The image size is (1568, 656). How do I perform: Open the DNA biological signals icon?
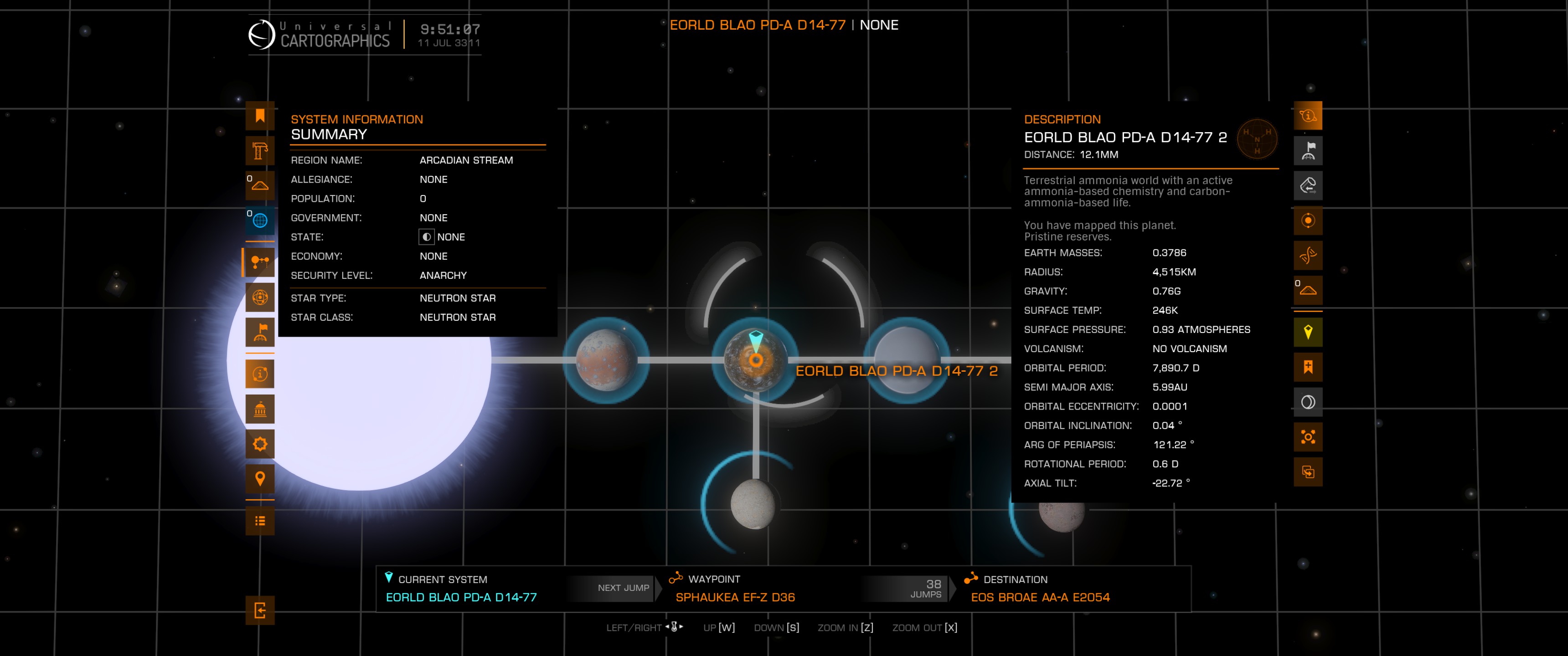pos(1307,255)
